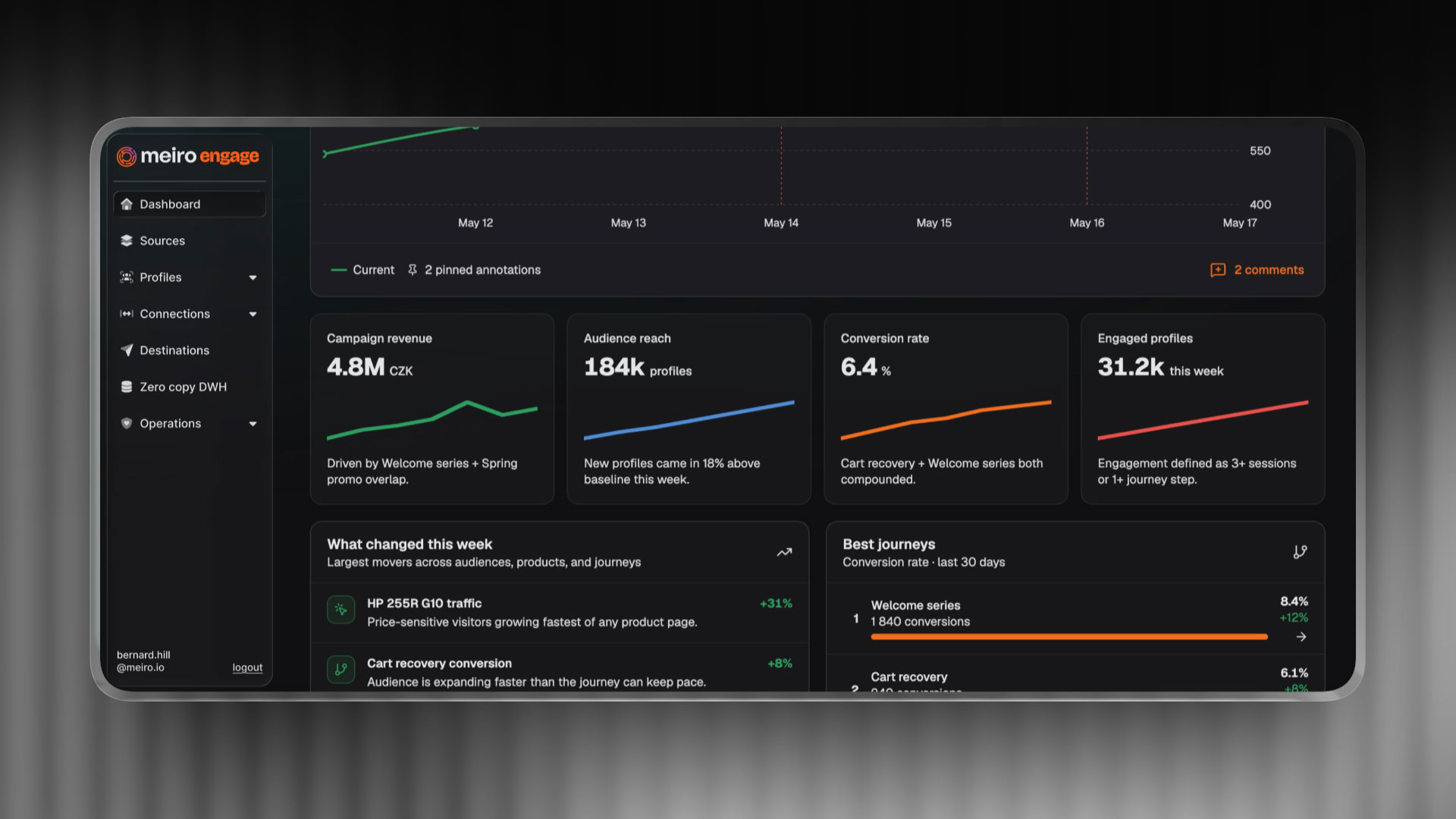Click the +8% change value
1456x819 pixels.
tap(780, 664)
